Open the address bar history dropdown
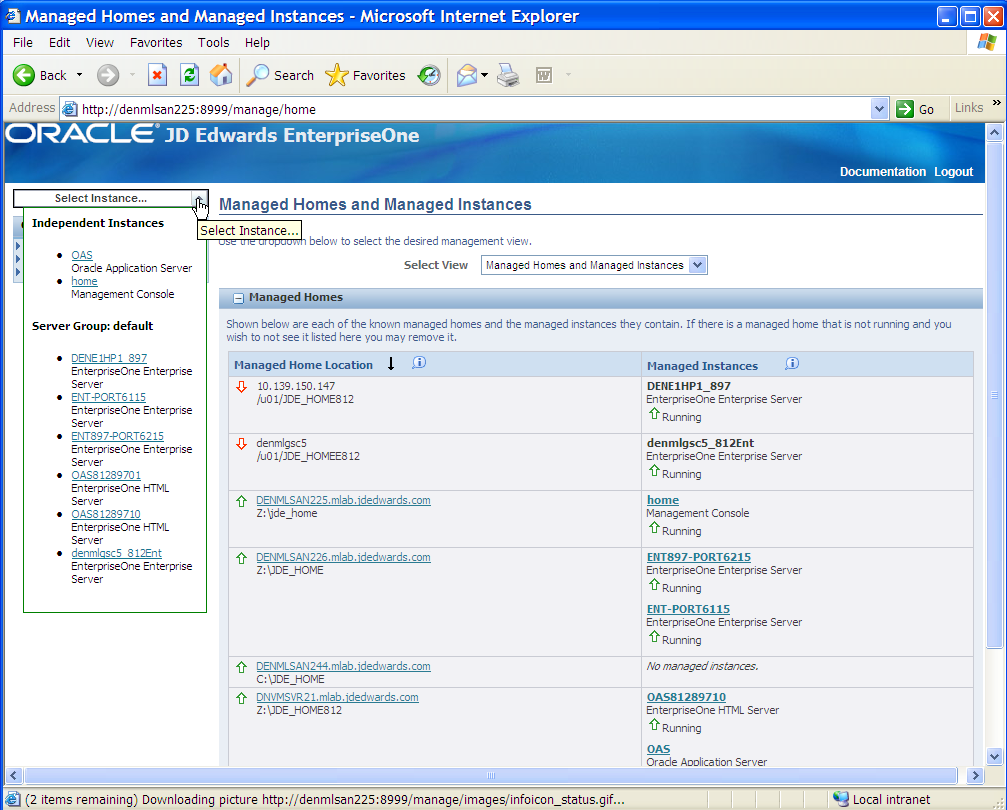The width and height of the screenshot is (1007, 810). 879,109
